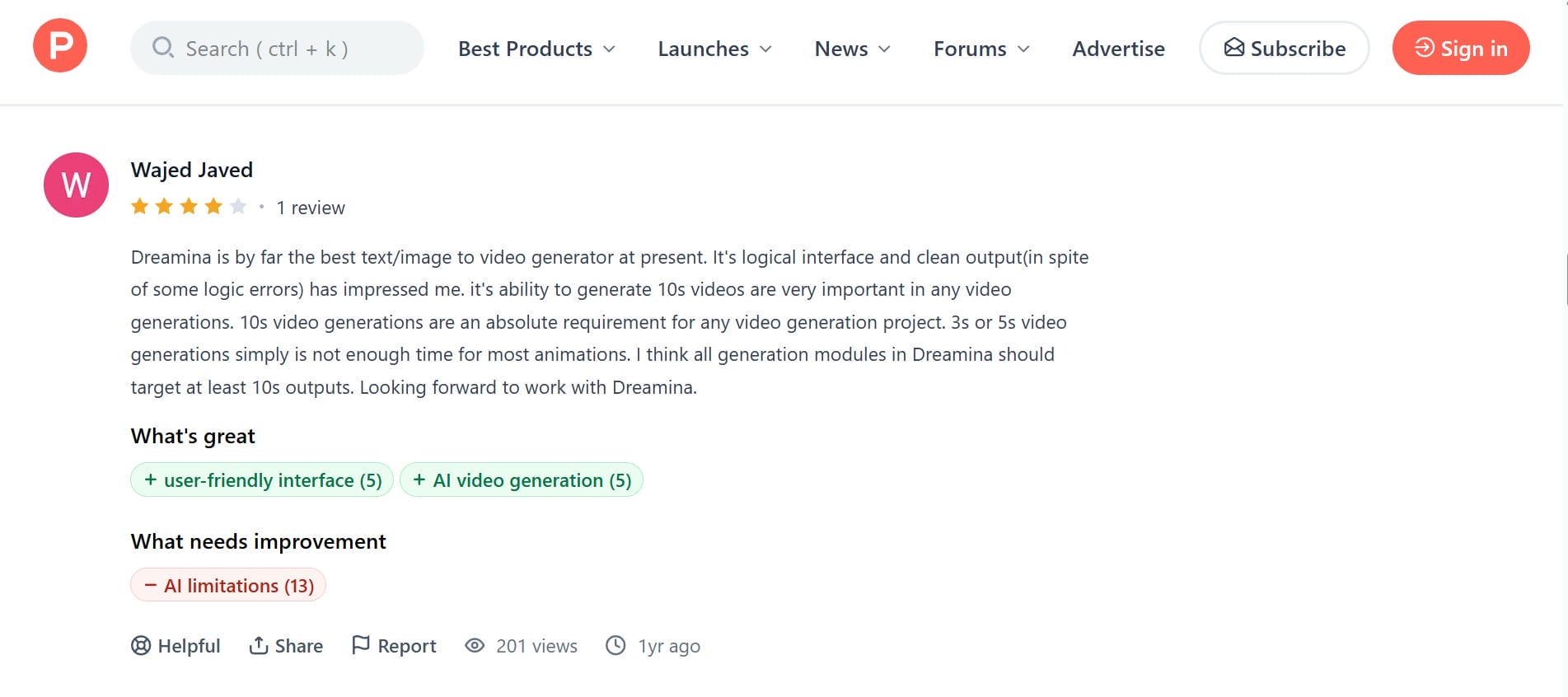Click the fourth rating star
This screenshot has height=697, width=1568.
[x=214, y=206]
